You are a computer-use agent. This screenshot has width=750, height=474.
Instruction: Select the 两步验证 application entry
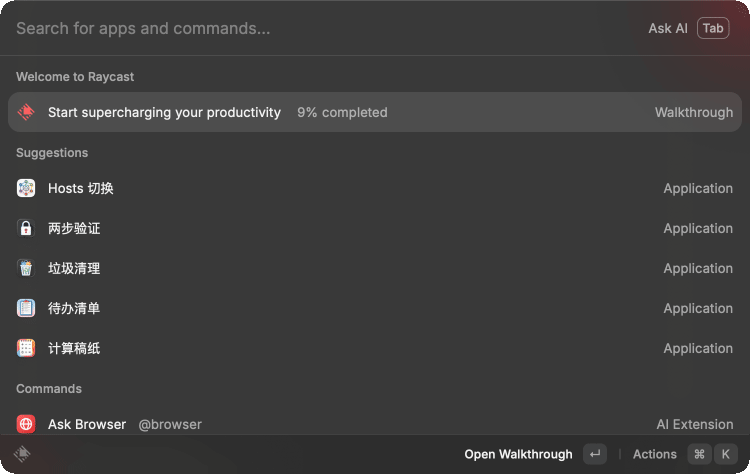tap(375, 228)
